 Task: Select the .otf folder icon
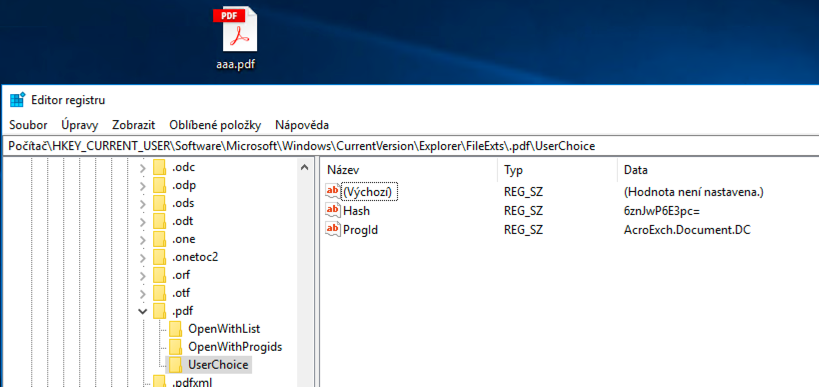(159, 292)
